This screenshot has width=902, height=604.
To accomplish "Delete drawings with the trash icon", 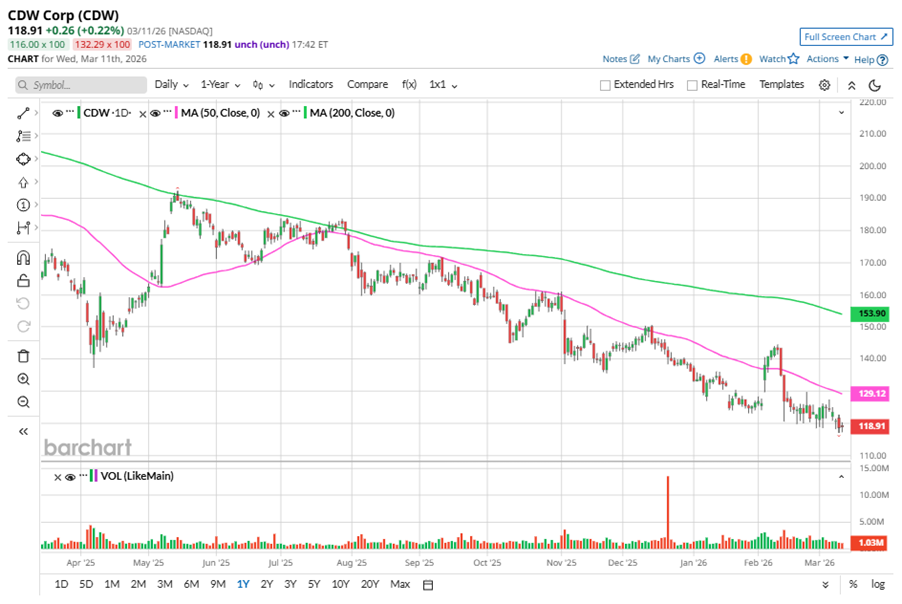I will [x=23, y=356].
